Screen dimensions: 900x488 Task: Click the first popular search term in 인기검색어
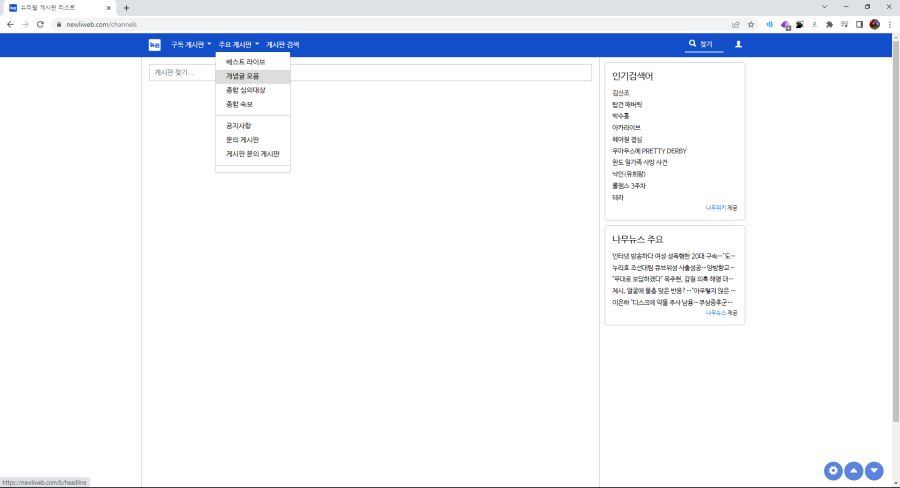(620, 93)
